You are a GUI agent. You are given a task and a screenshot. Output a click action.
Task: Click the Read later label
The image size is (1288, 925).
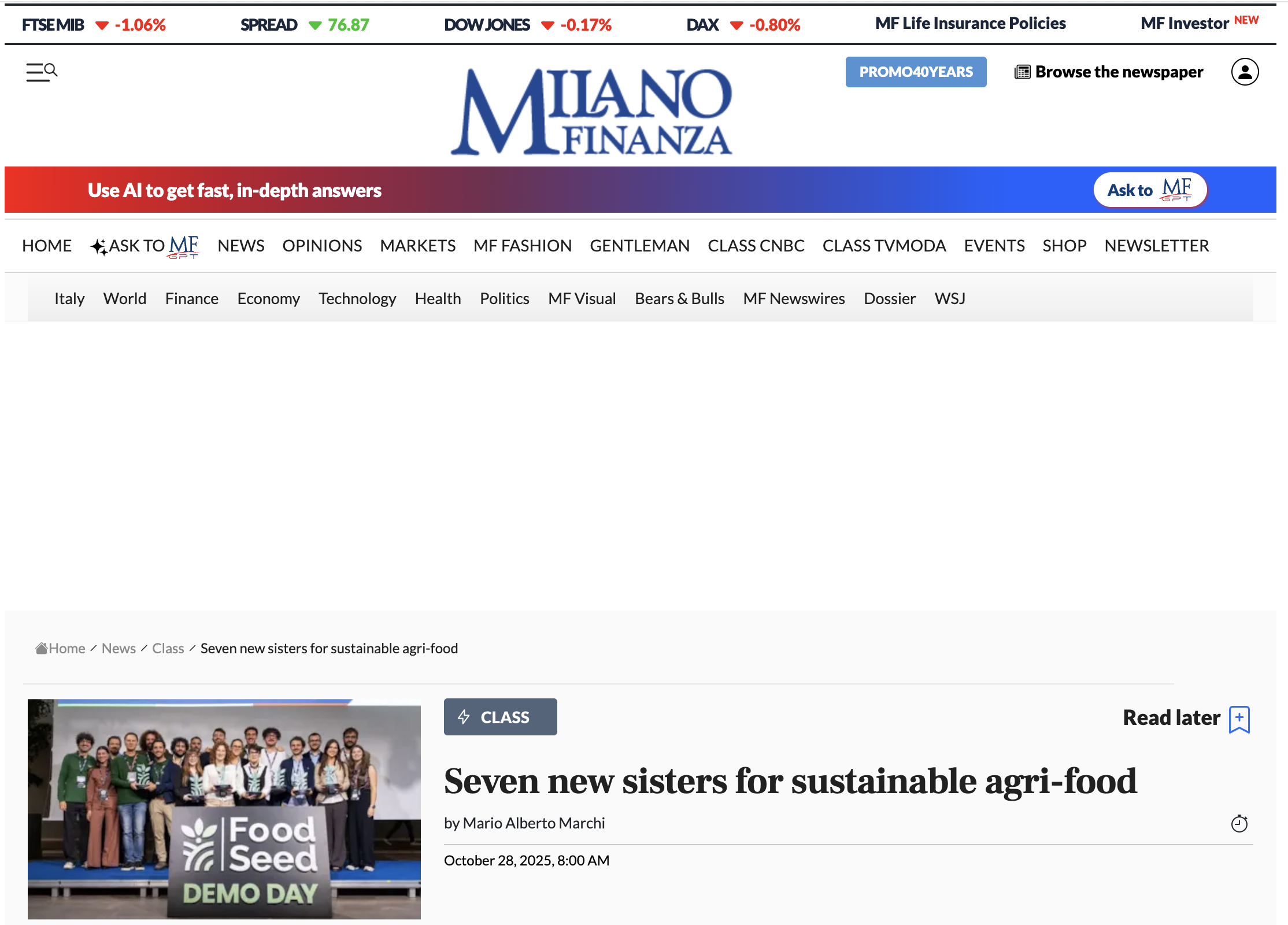[1171, 717]
